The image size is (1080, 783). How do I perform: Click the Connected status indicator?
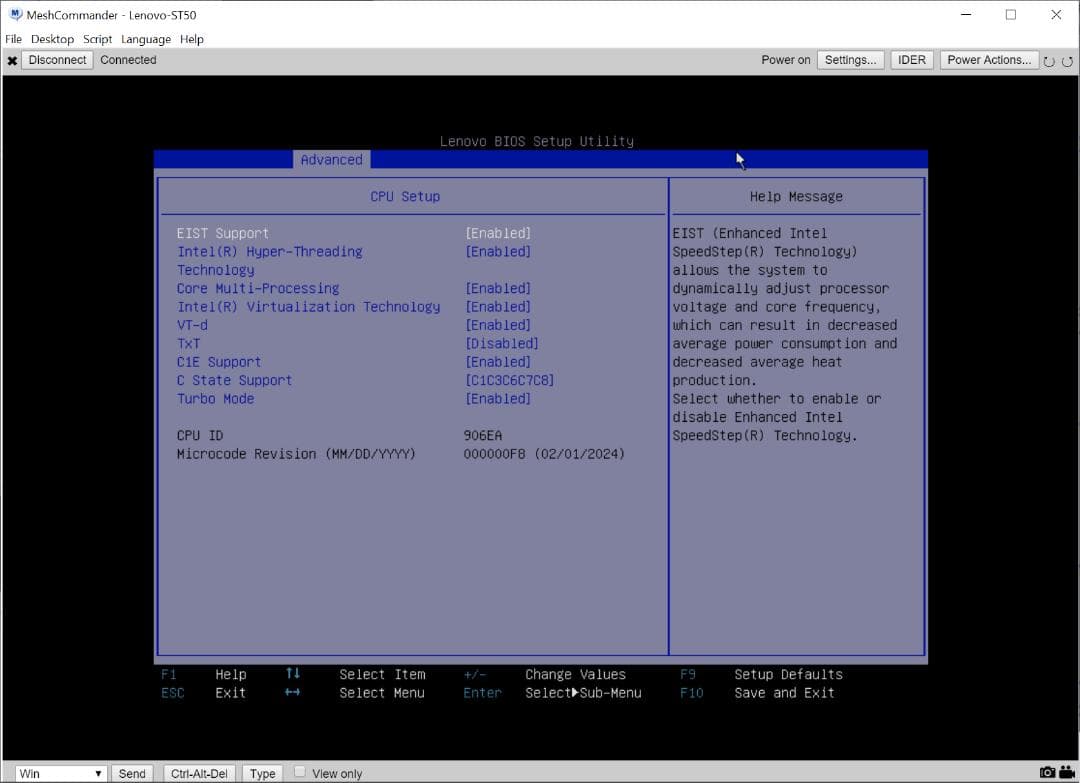128,60
